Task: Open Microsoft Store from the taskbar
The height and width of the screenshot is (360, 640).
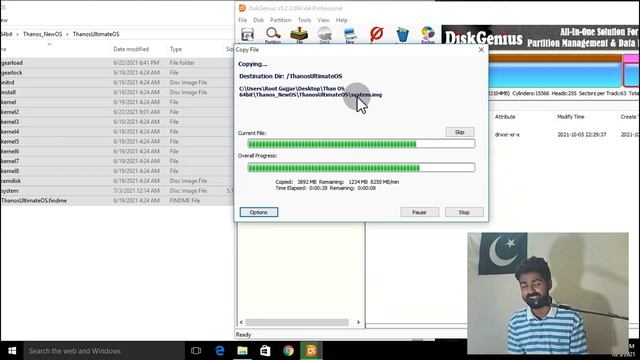Action: click(x=265, y=351)
